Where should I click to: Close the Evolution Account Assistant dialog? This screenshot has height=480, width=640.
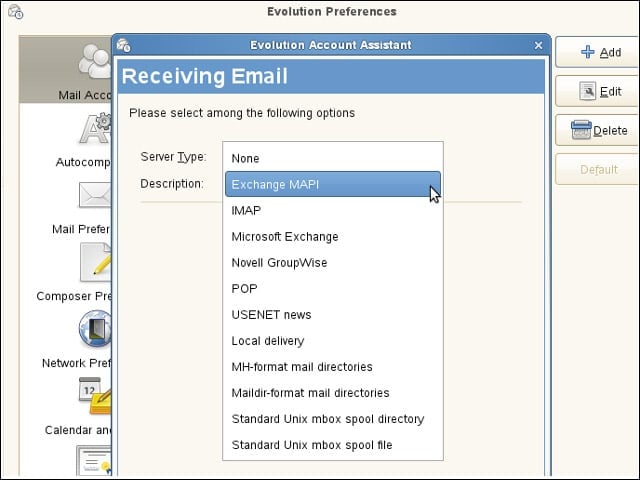coord(538,45)
